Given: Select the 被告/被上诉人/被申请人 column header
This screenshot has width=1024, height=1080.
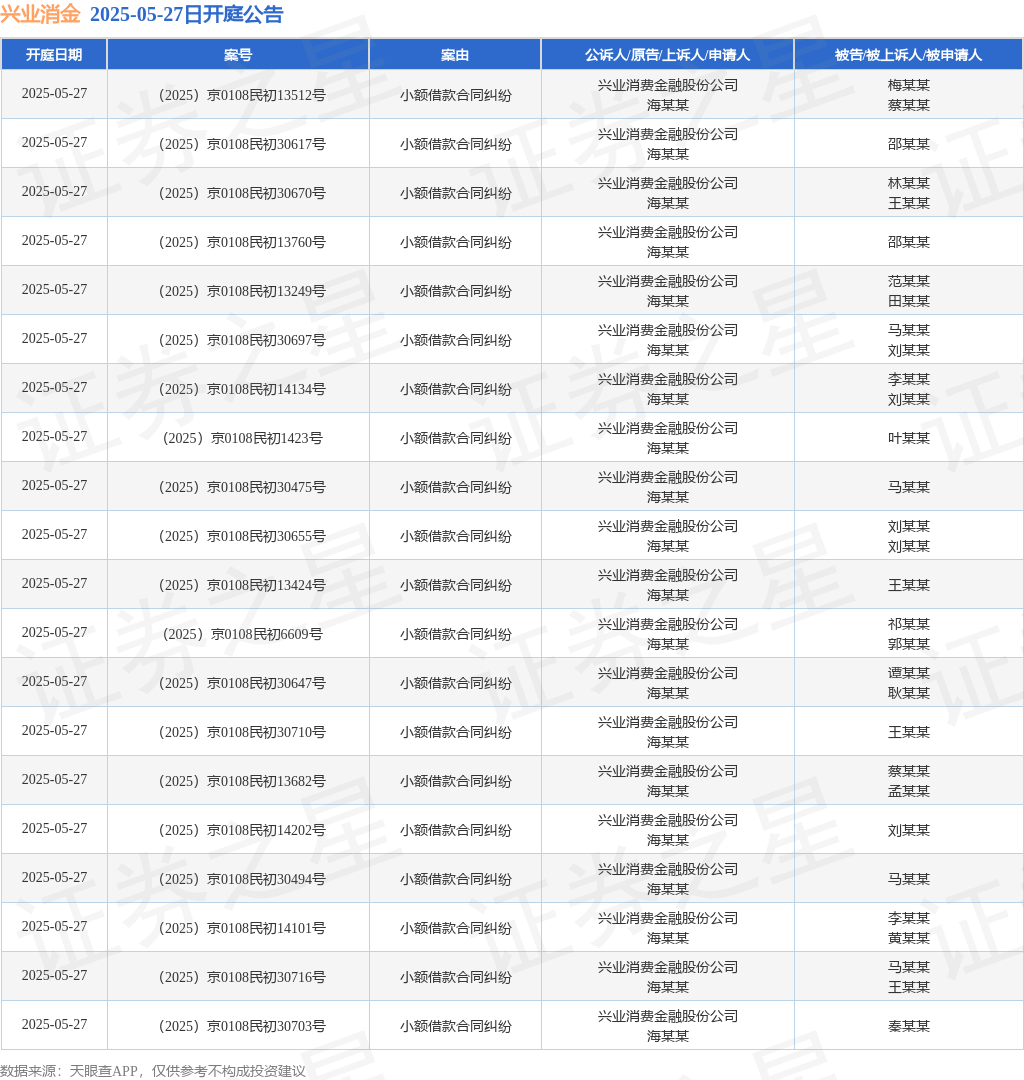Looking at the screenshot, I should [x=908, y=54].
